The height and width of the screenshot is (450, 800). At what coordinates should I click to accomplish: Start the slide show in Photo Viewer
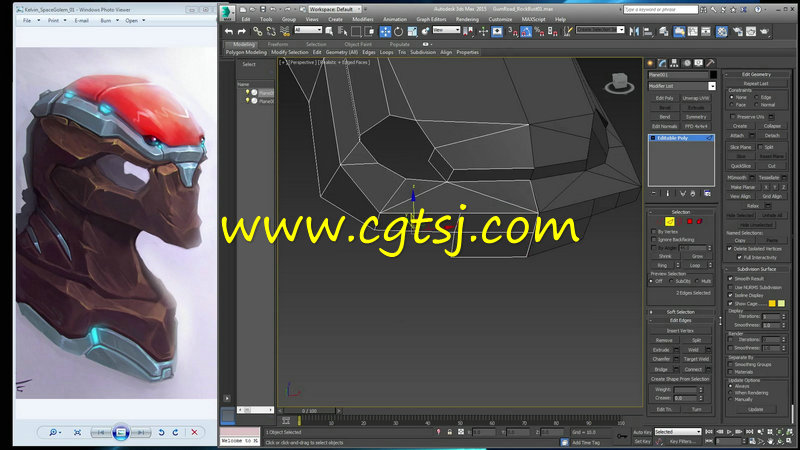(x=121, y=433)
